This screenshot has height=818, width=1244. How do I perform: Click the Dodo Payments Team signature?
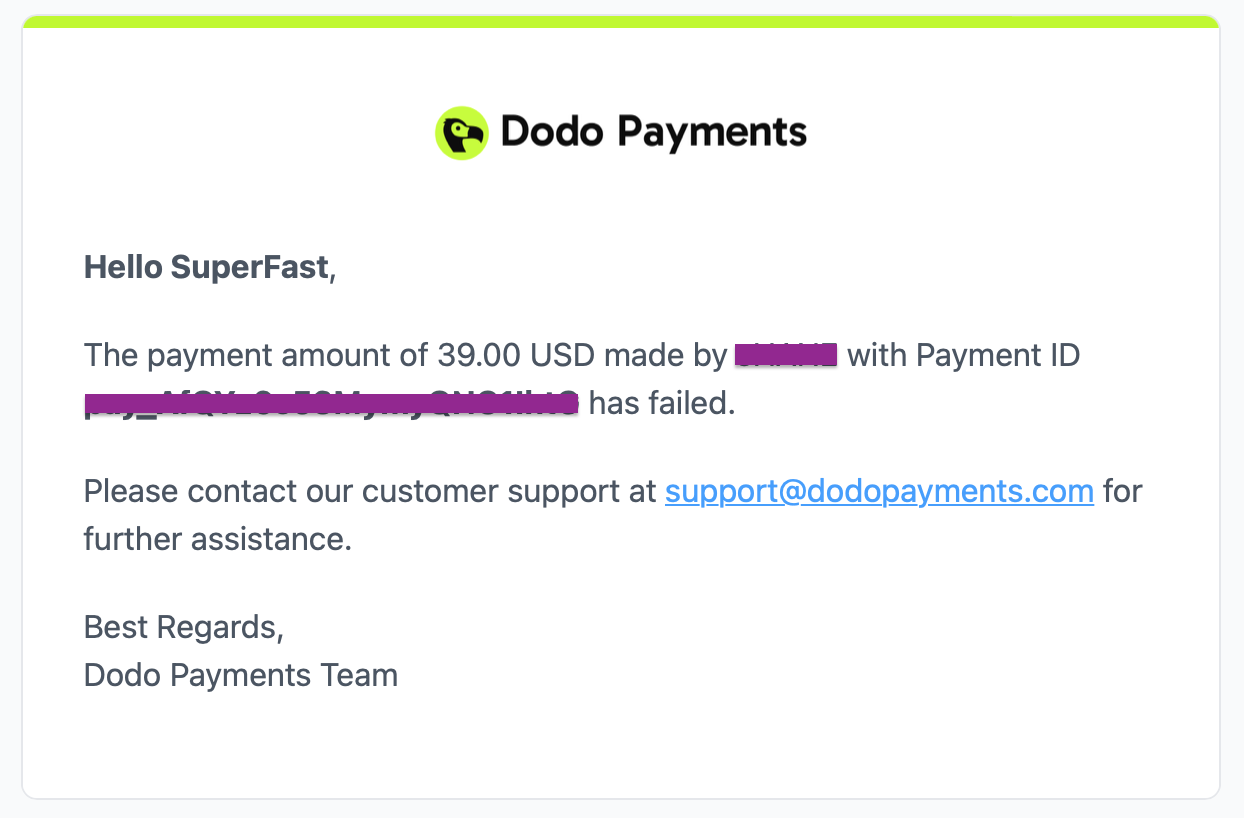(241, 675)
